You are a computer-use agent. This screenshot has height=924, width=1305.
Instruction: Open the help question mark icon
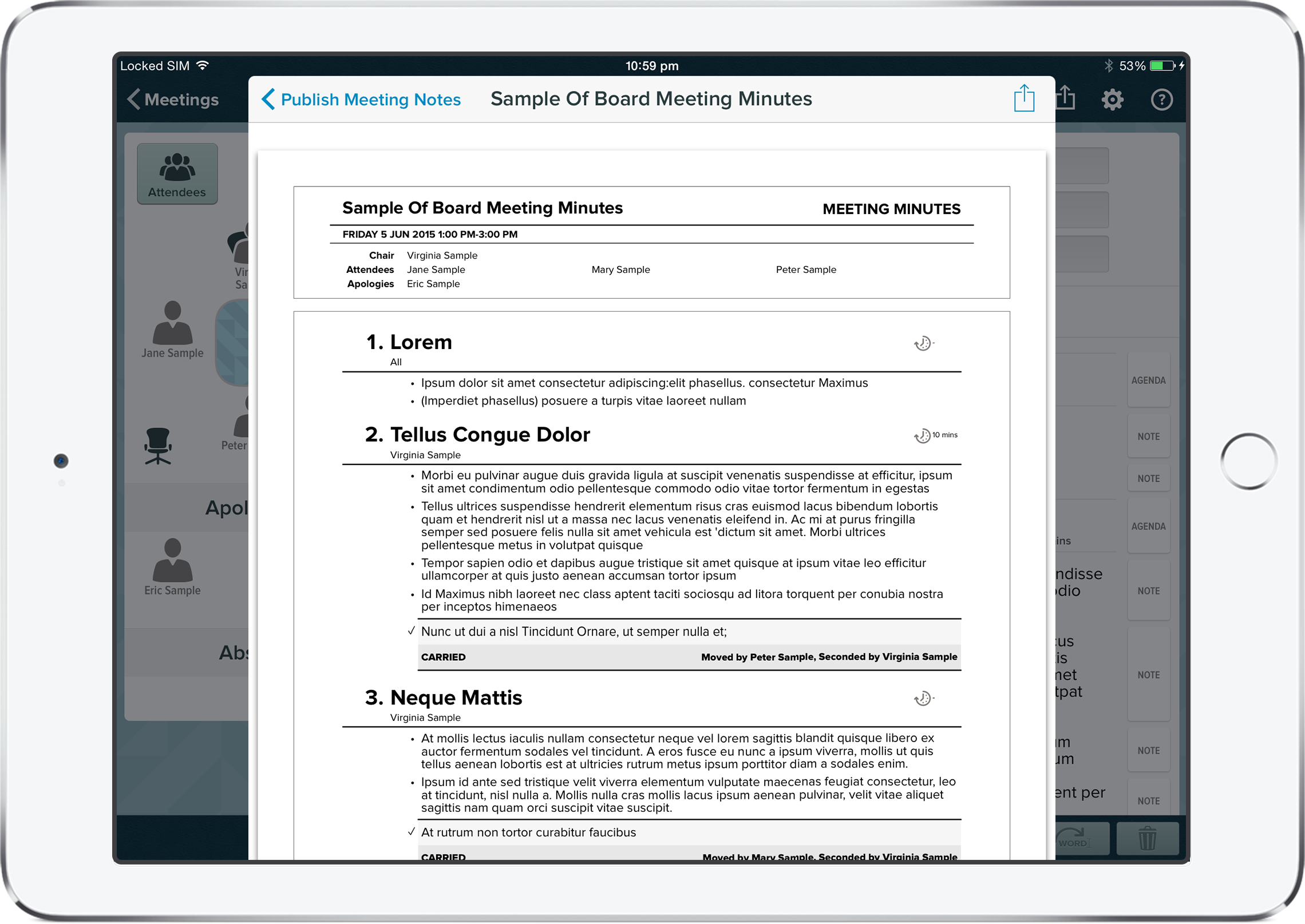(x=1161, y=100)
